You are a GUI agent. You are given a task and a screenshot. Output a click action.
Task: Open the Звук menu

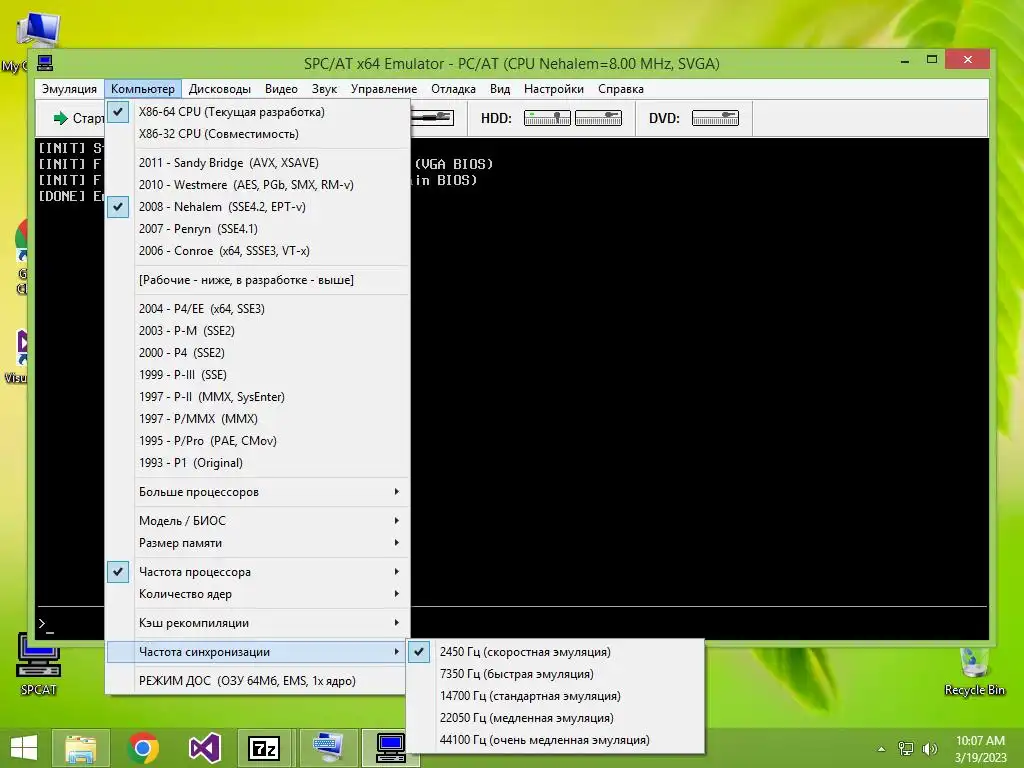click(324, 89)
